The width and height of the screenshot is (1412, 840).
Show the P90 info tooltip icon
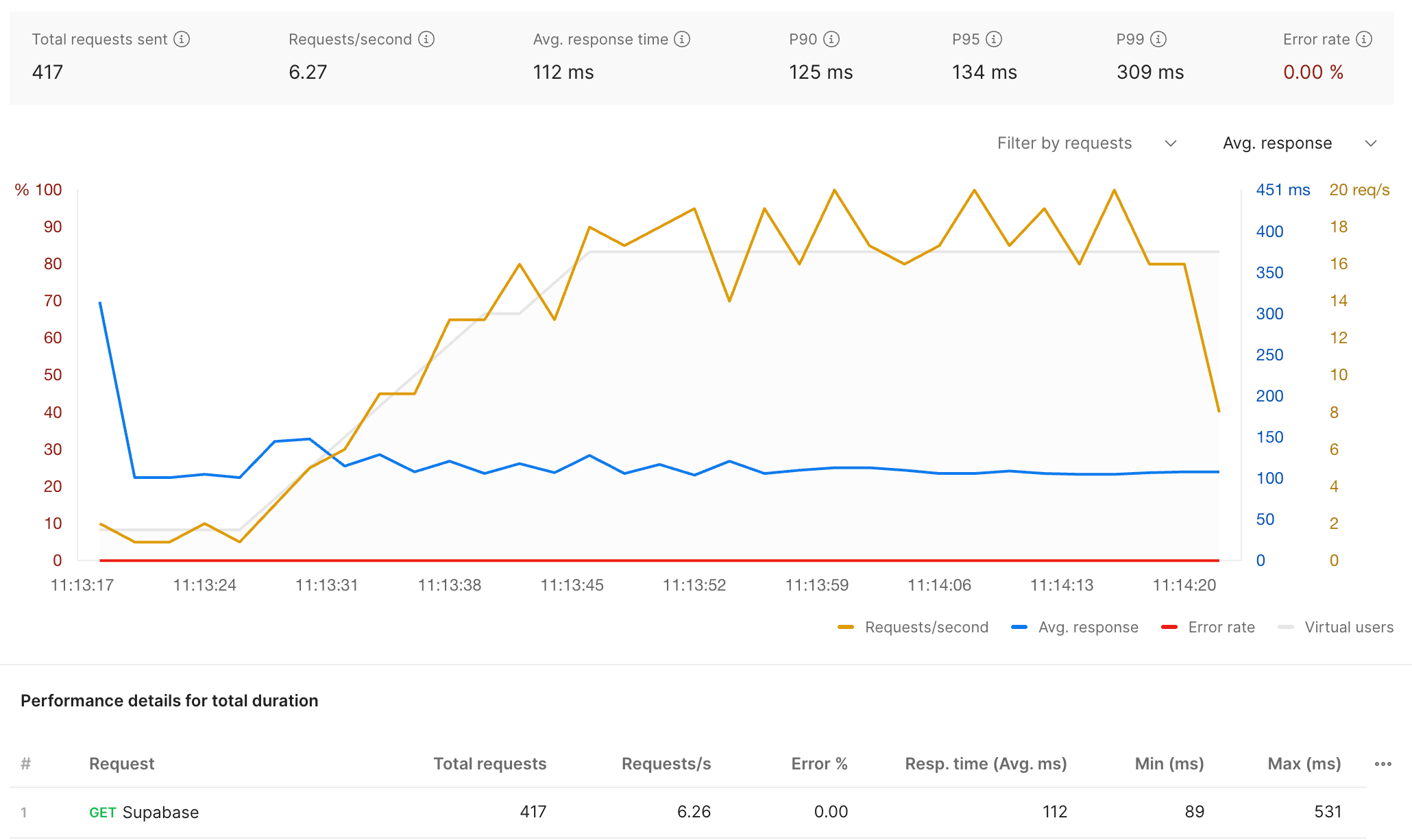click(x=831, y=39)
